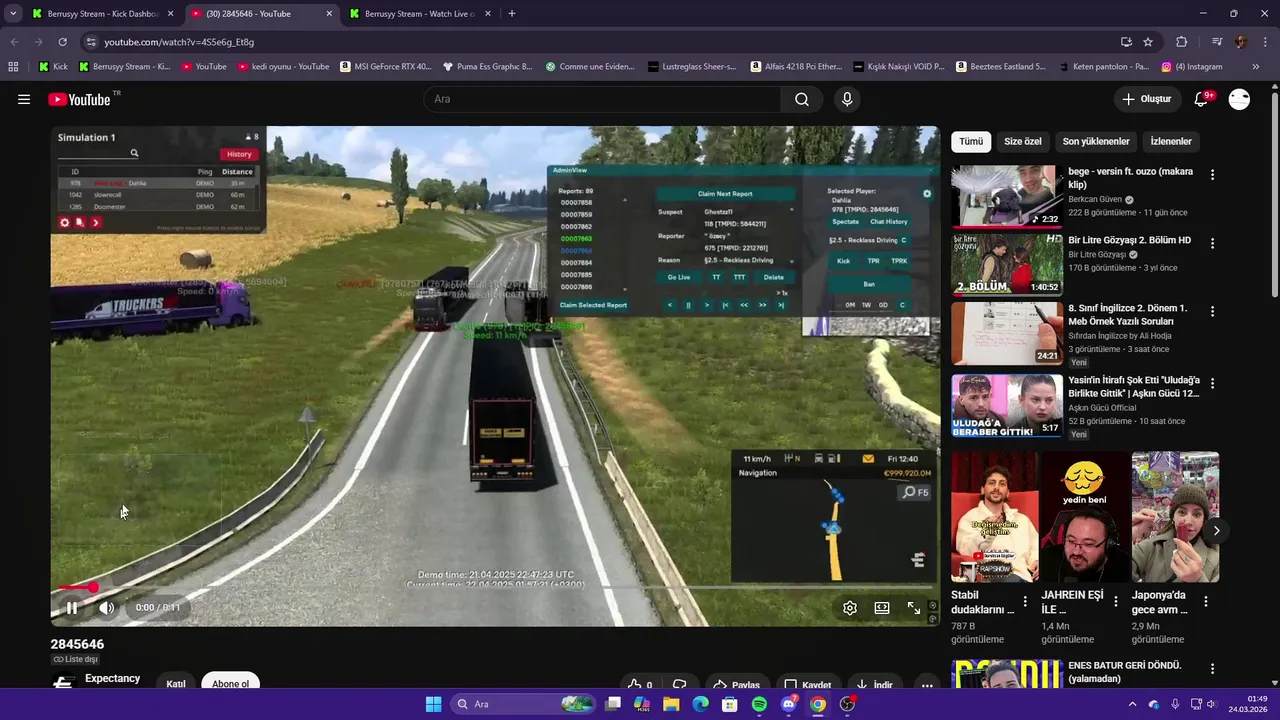
Task: Show hidden system tray icons
Action: (x=1132, y=704)
